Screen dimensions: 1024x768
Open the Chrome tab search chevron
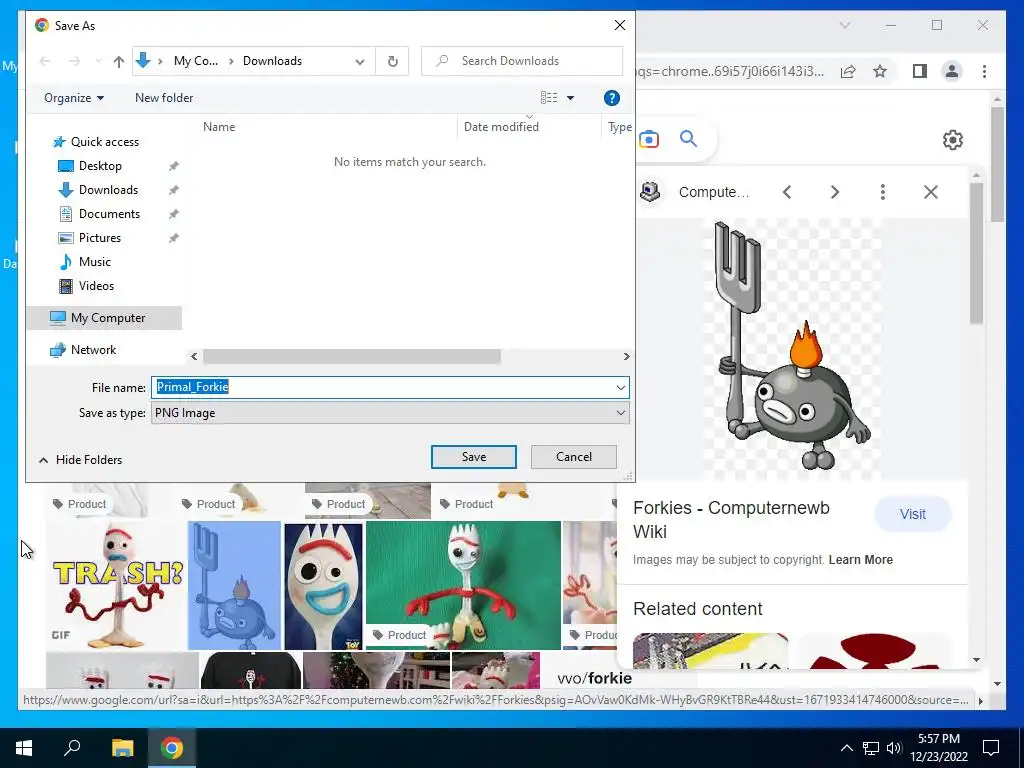coord(844,25)
